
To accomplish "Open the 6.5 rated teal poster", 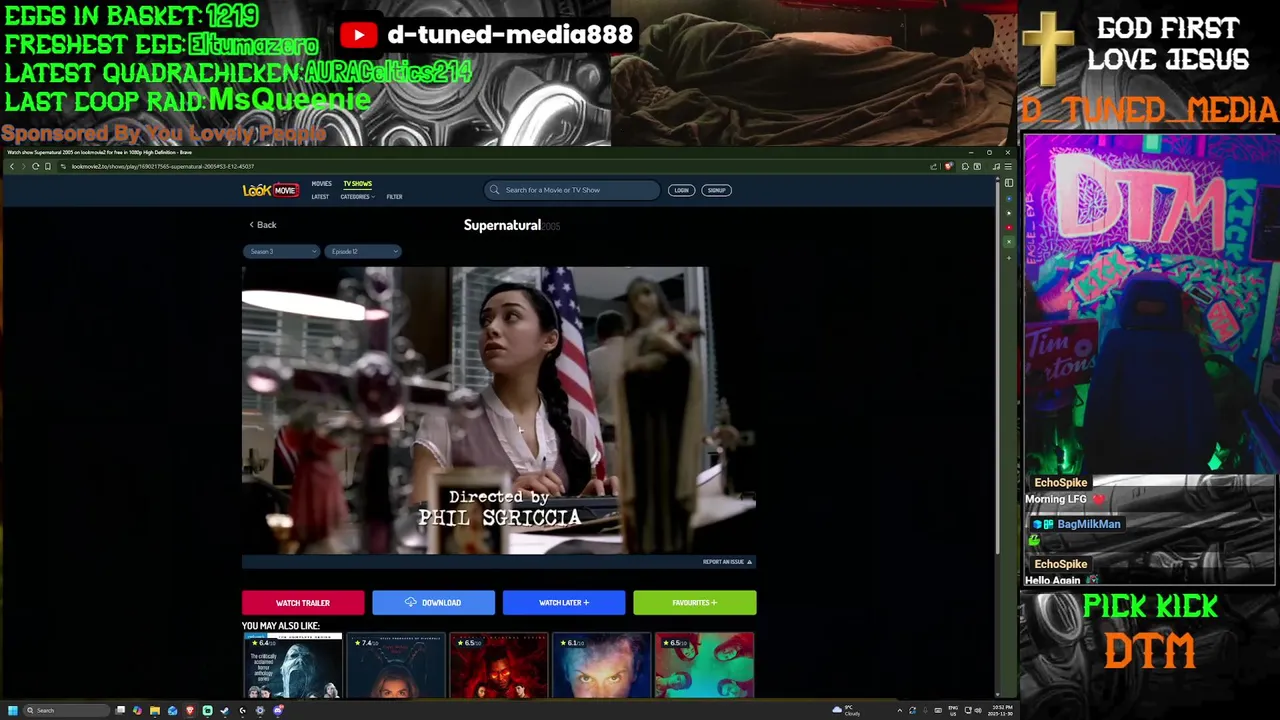I will (704, 666).
